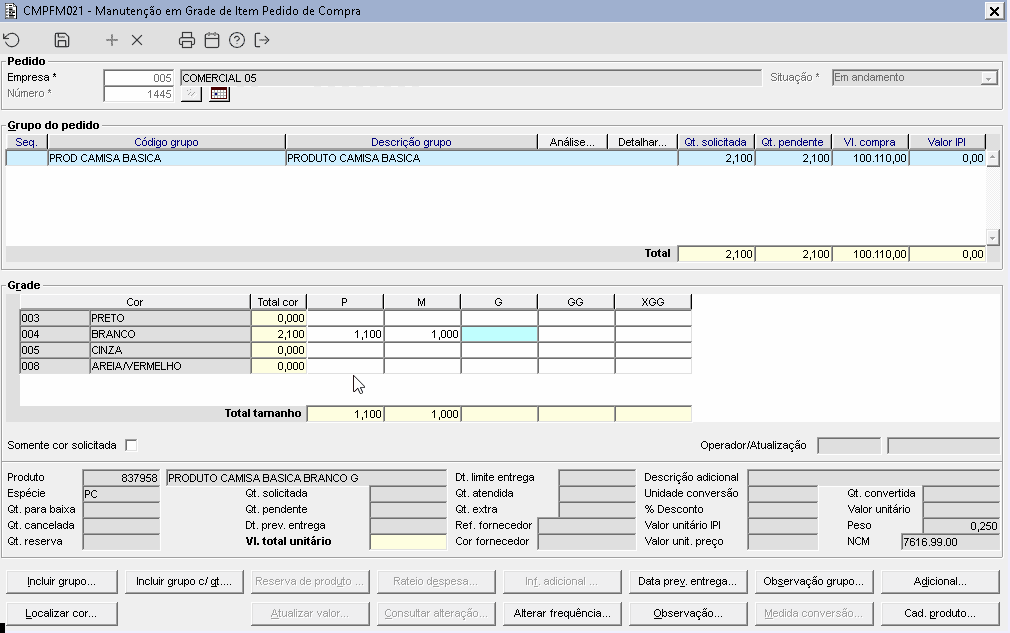Open Observação grupo... button
The image size is (1010, 633).
(x=814, y=581)
